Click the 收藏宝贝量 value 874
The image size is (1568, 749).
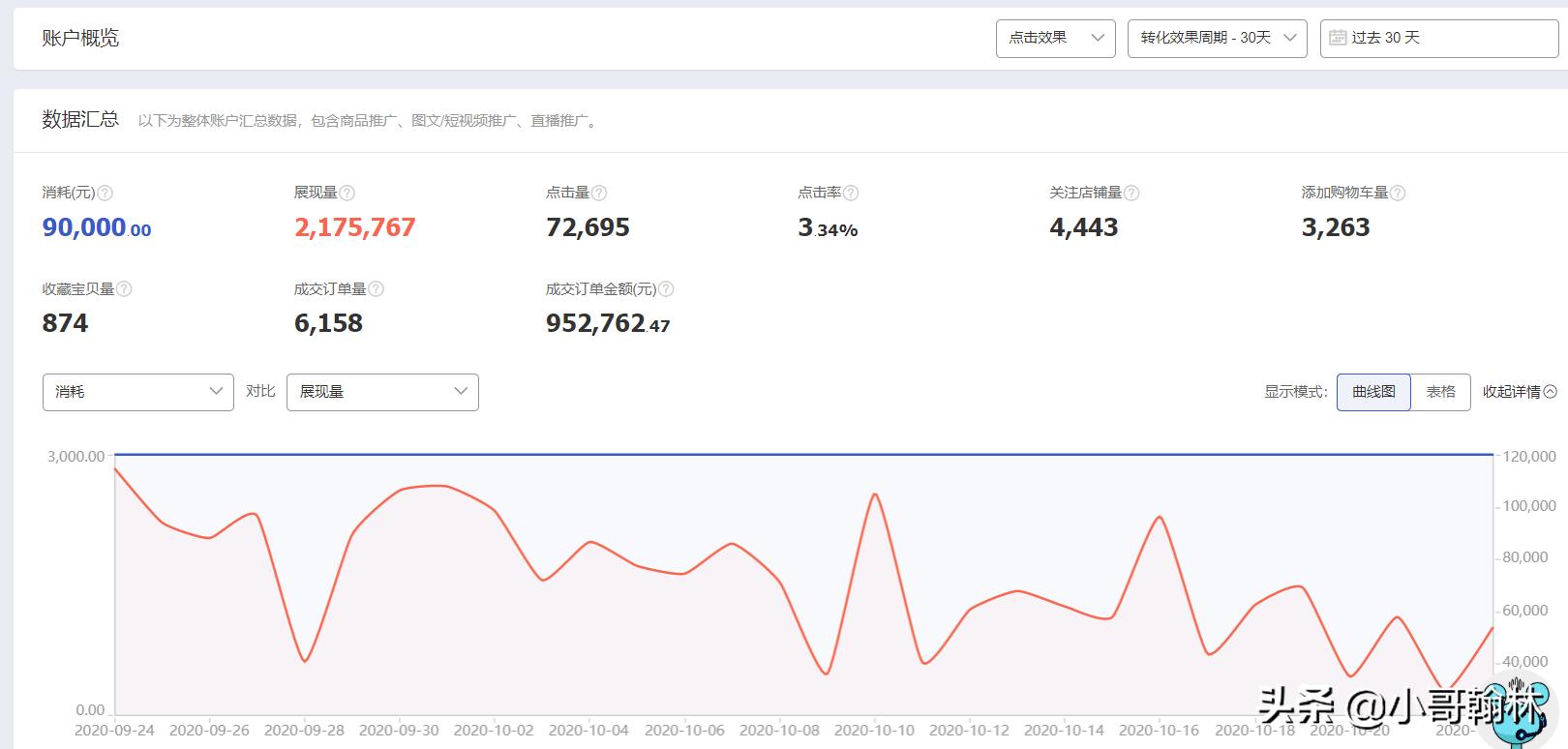(65, 323)
